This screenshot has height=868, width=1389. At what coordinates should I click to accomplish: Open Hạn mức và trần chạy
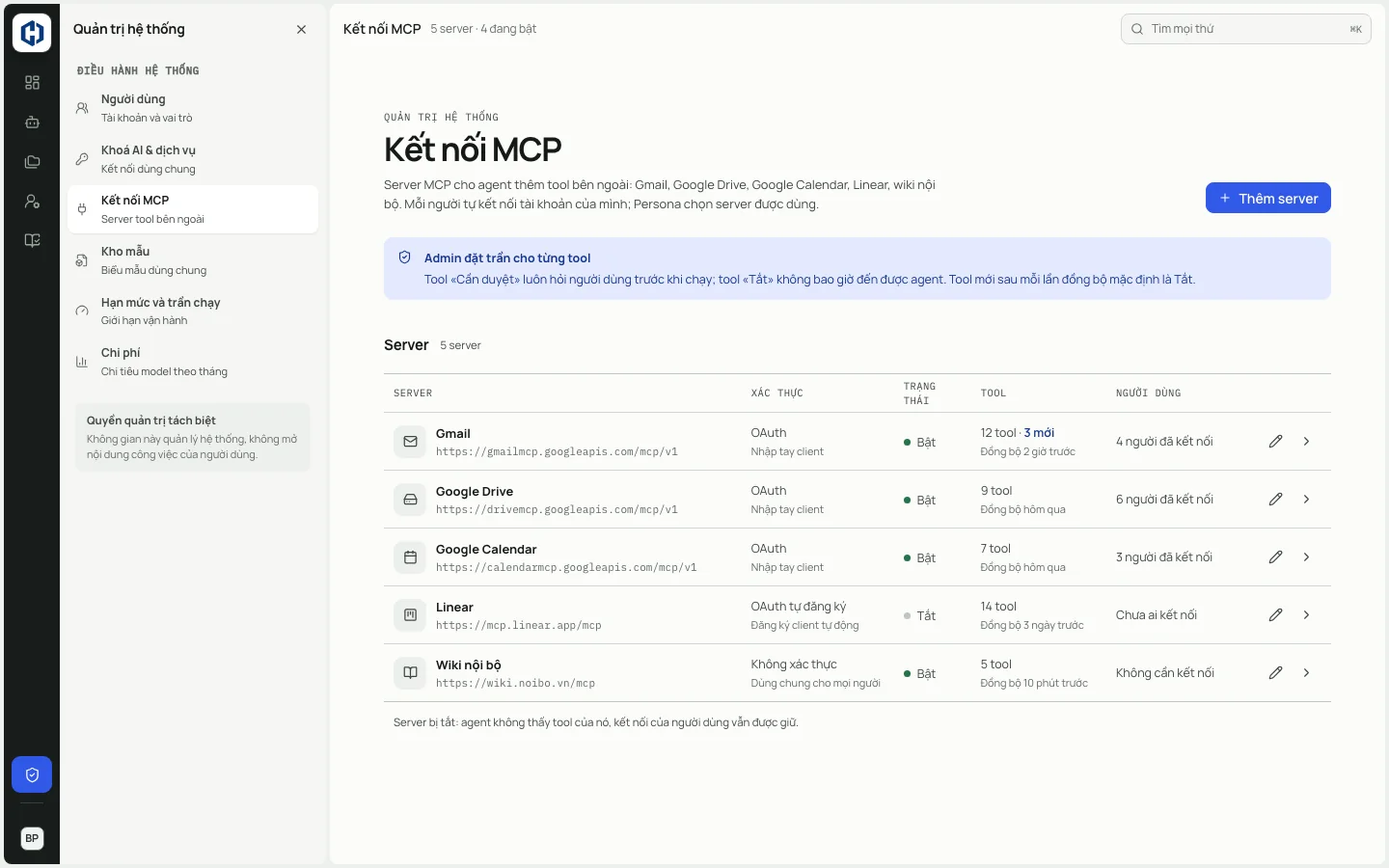[x=193, y=311]
